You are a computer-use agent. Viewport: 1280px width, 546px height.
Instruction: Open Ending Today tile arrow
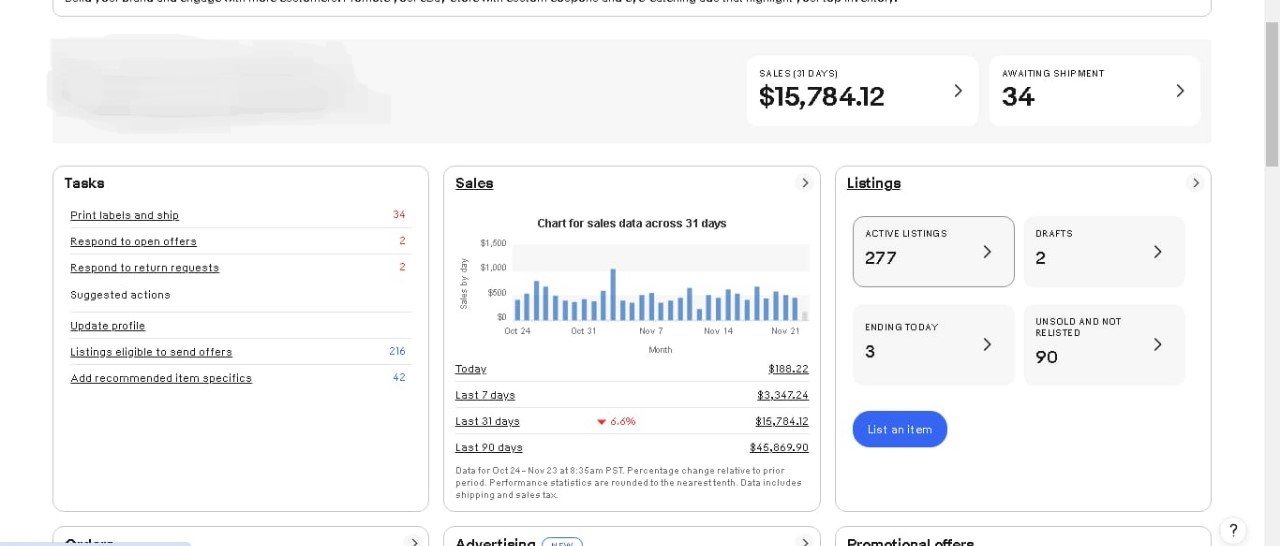click(x=987, y=345)
